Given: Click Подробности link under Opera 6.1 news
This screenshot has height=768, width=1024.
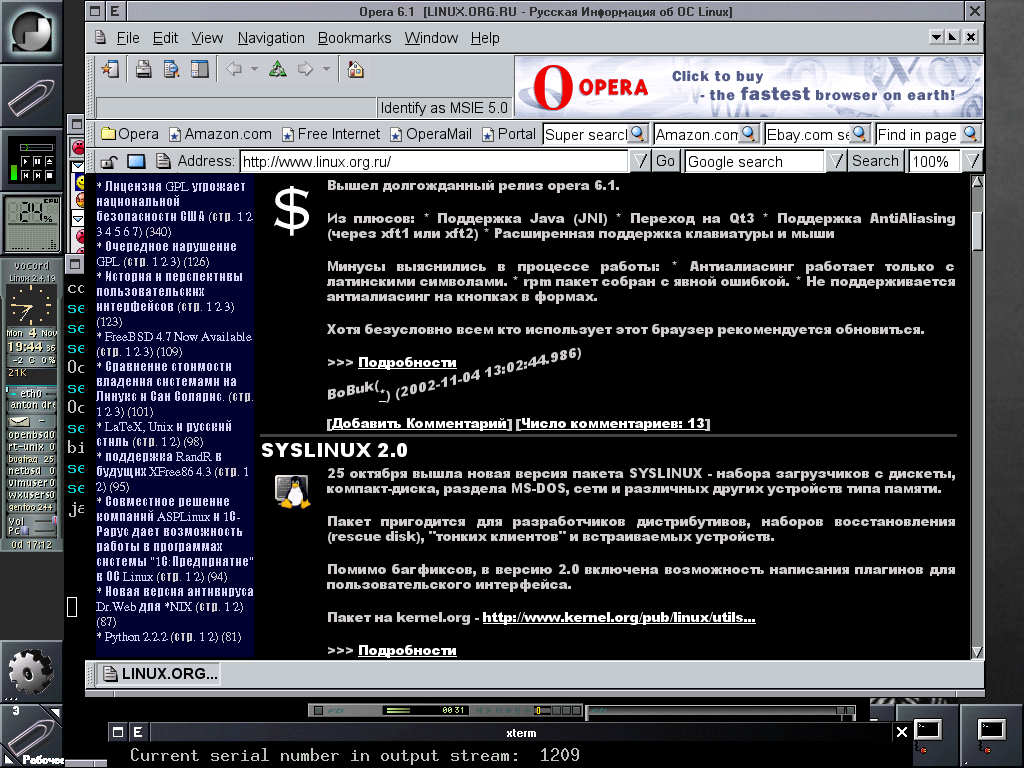Looking at the screenshot, I should pyautogui.click(x=407, y=362).
